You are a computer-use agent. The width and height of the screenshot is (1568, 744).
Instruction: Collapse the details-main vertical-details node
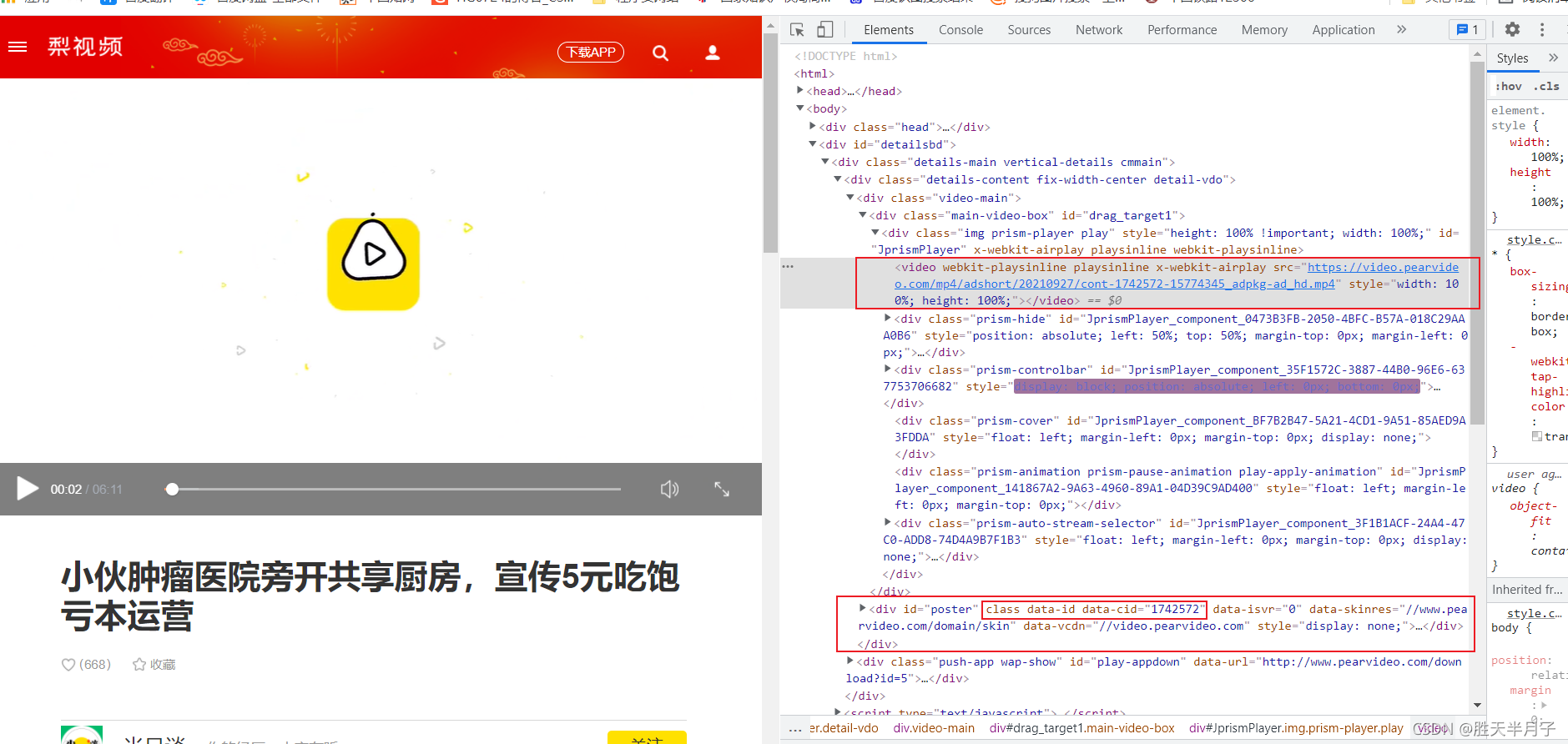click(825, 162)
